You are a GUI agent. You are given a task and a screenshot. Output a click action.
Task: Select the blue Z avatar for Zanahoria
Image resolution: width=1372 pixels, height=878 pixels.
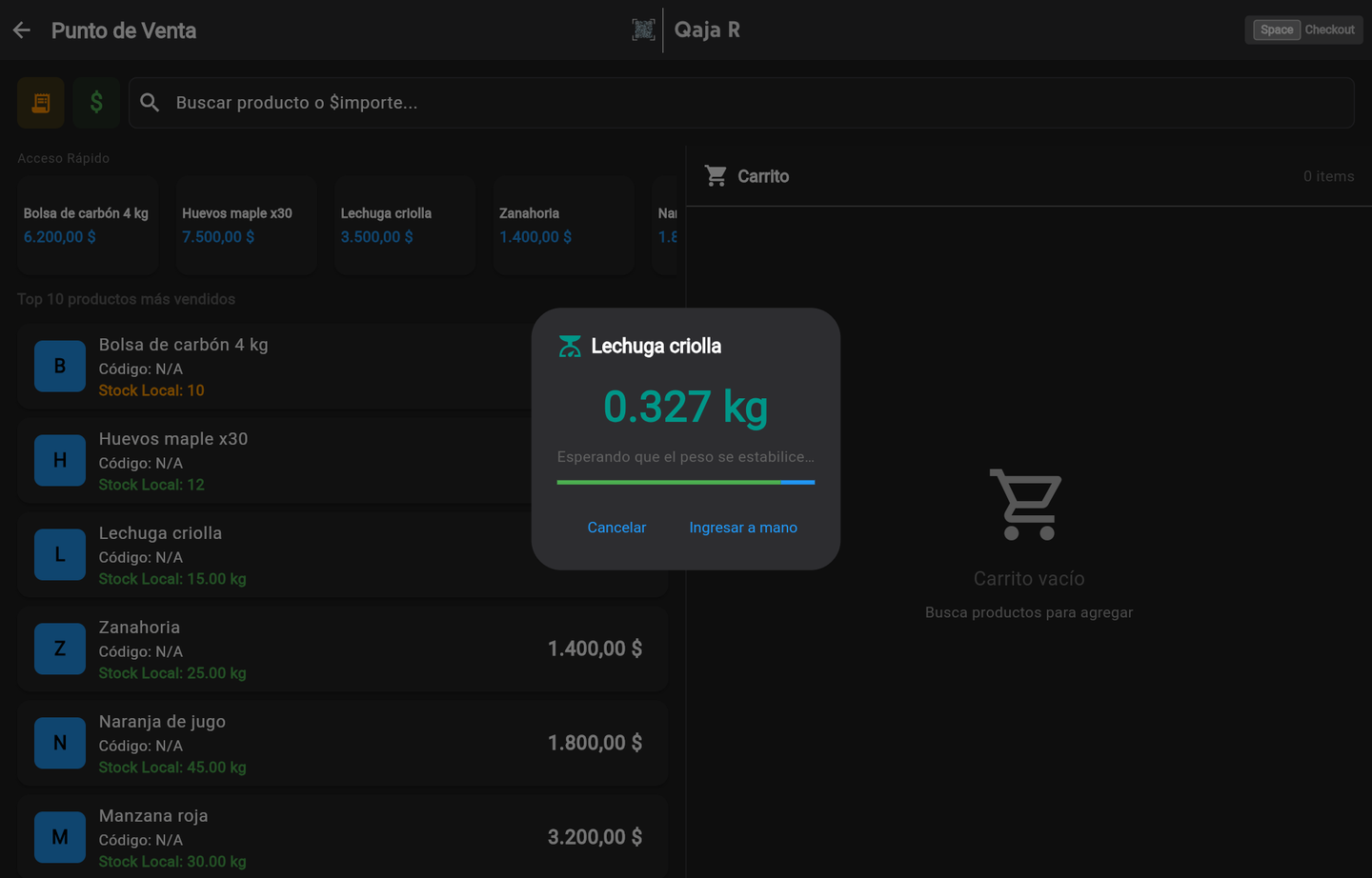[60, 649]
